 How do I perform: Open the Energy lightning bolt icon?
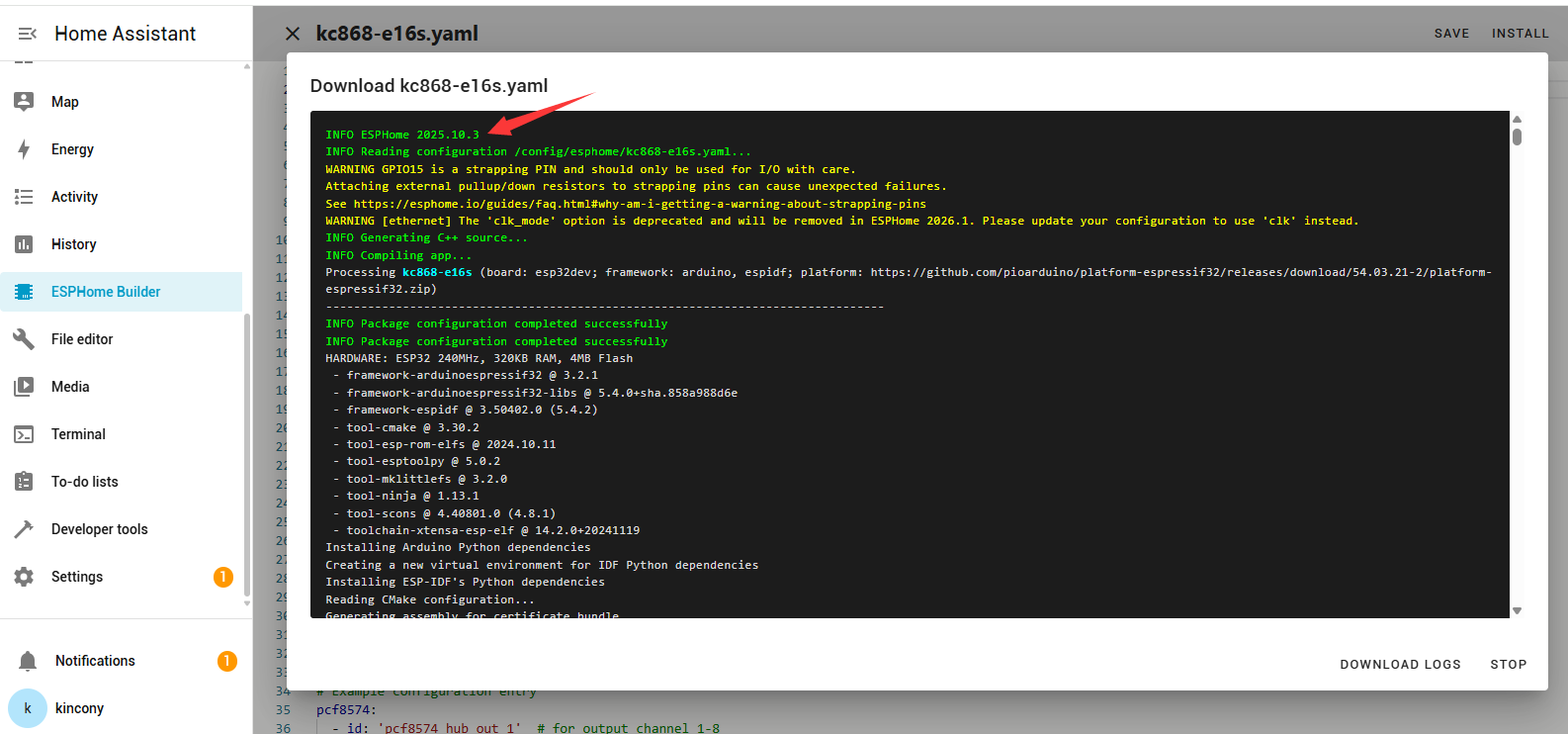pyautogui.click(x=25, y=149)
